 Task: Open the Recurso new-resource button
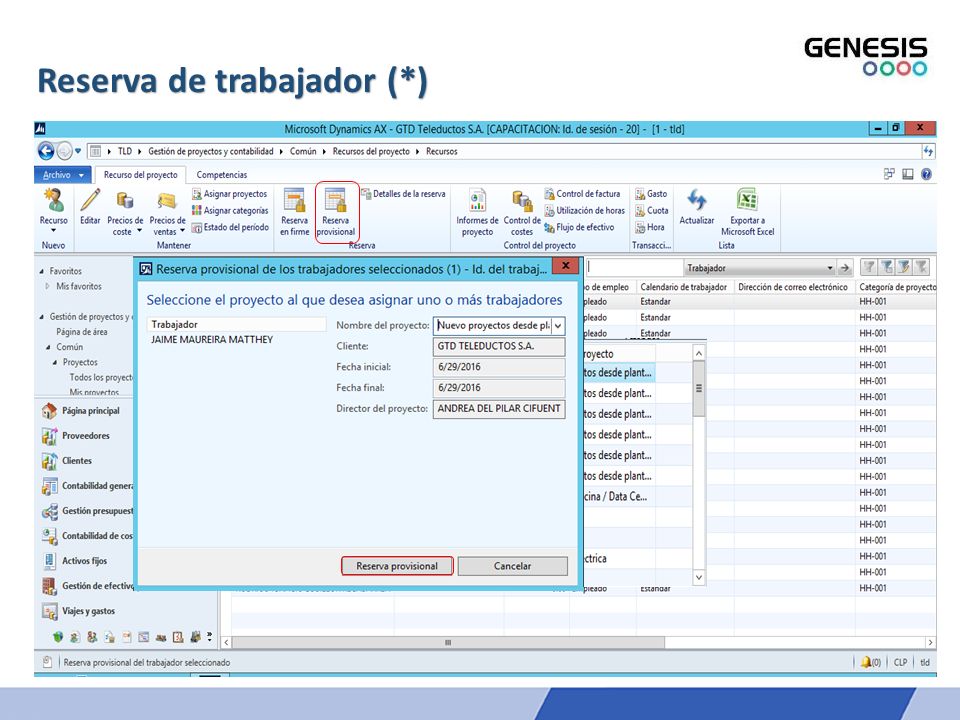click(x=53, y=211)
